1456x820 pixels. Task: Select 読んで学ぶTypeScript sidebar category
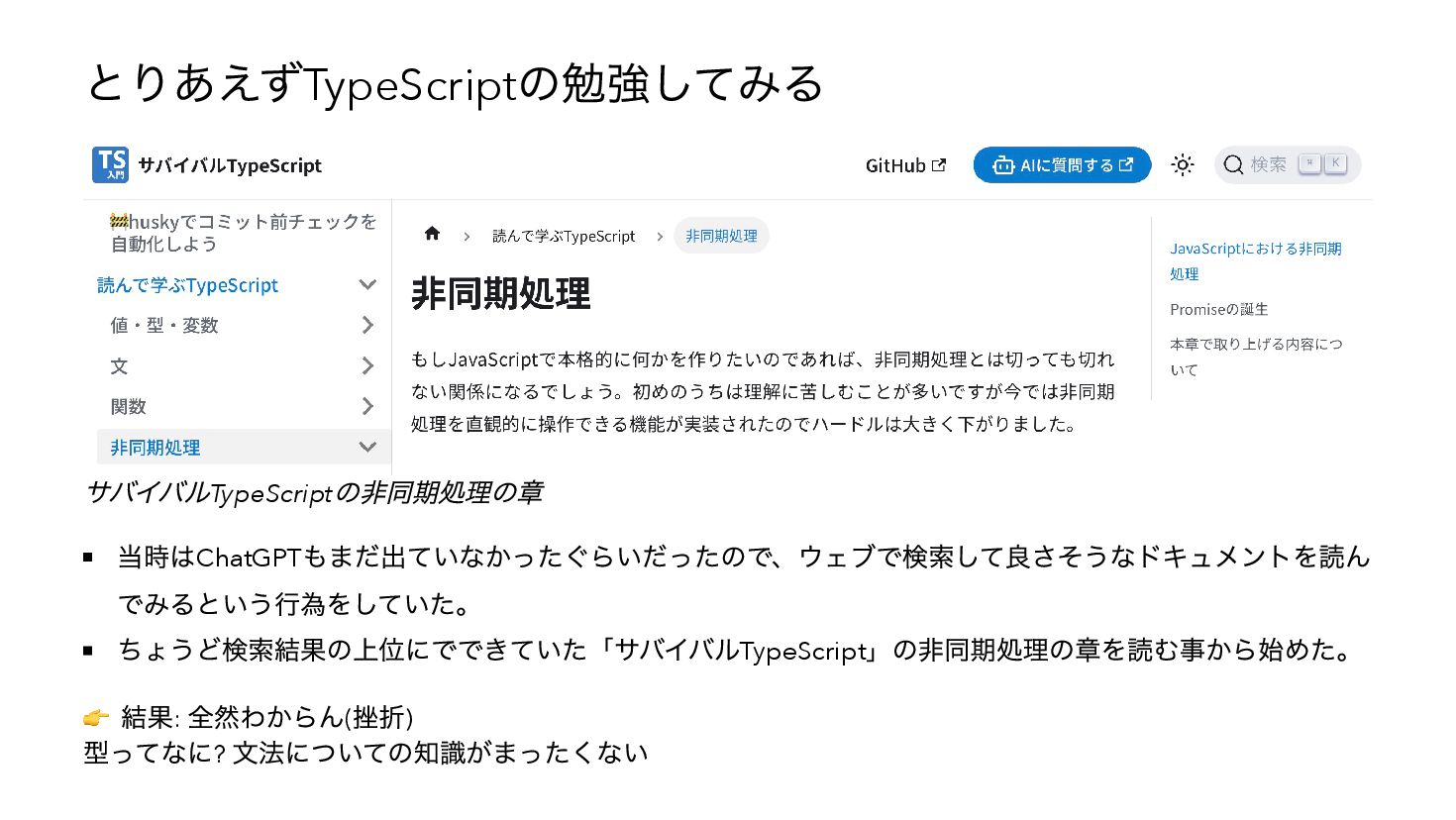[187, 285]
